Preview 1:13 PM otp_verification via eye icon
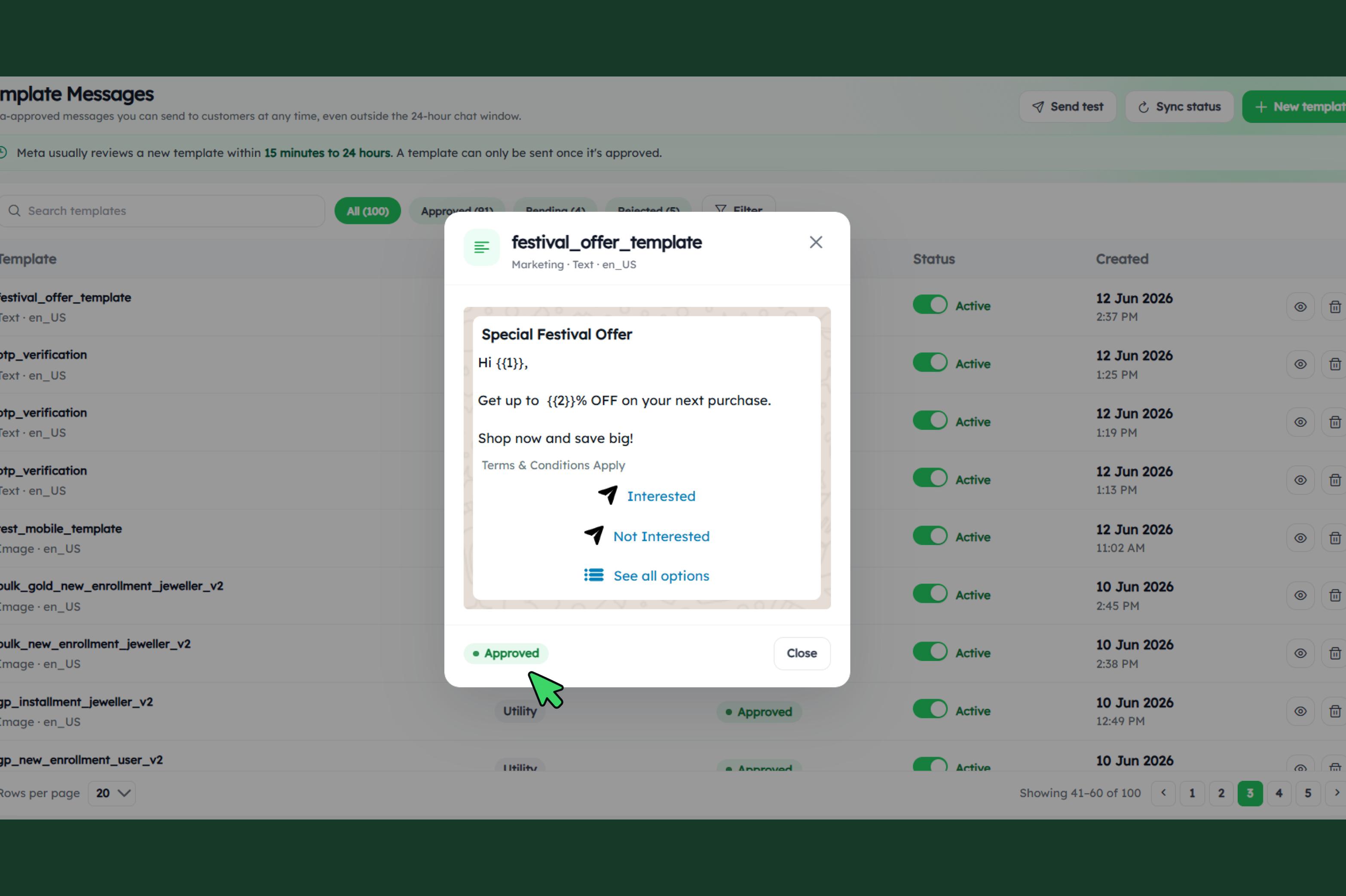The width and height of the screenshot is (1346, 896). coord(1300,480)
